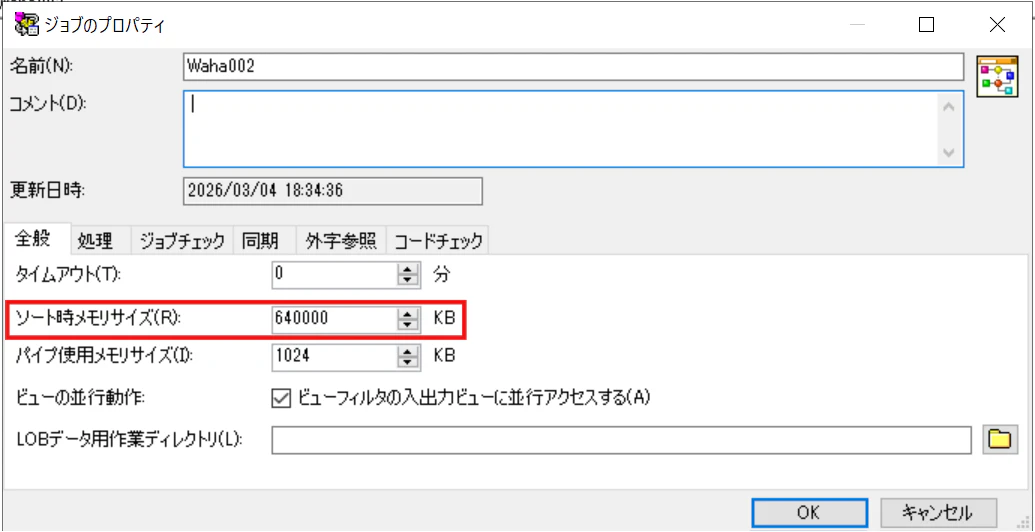This screenshot has height=532, width=1035.
Task: Close the ジョブのプロパティ dialog
Action: [x=997, y=25]
